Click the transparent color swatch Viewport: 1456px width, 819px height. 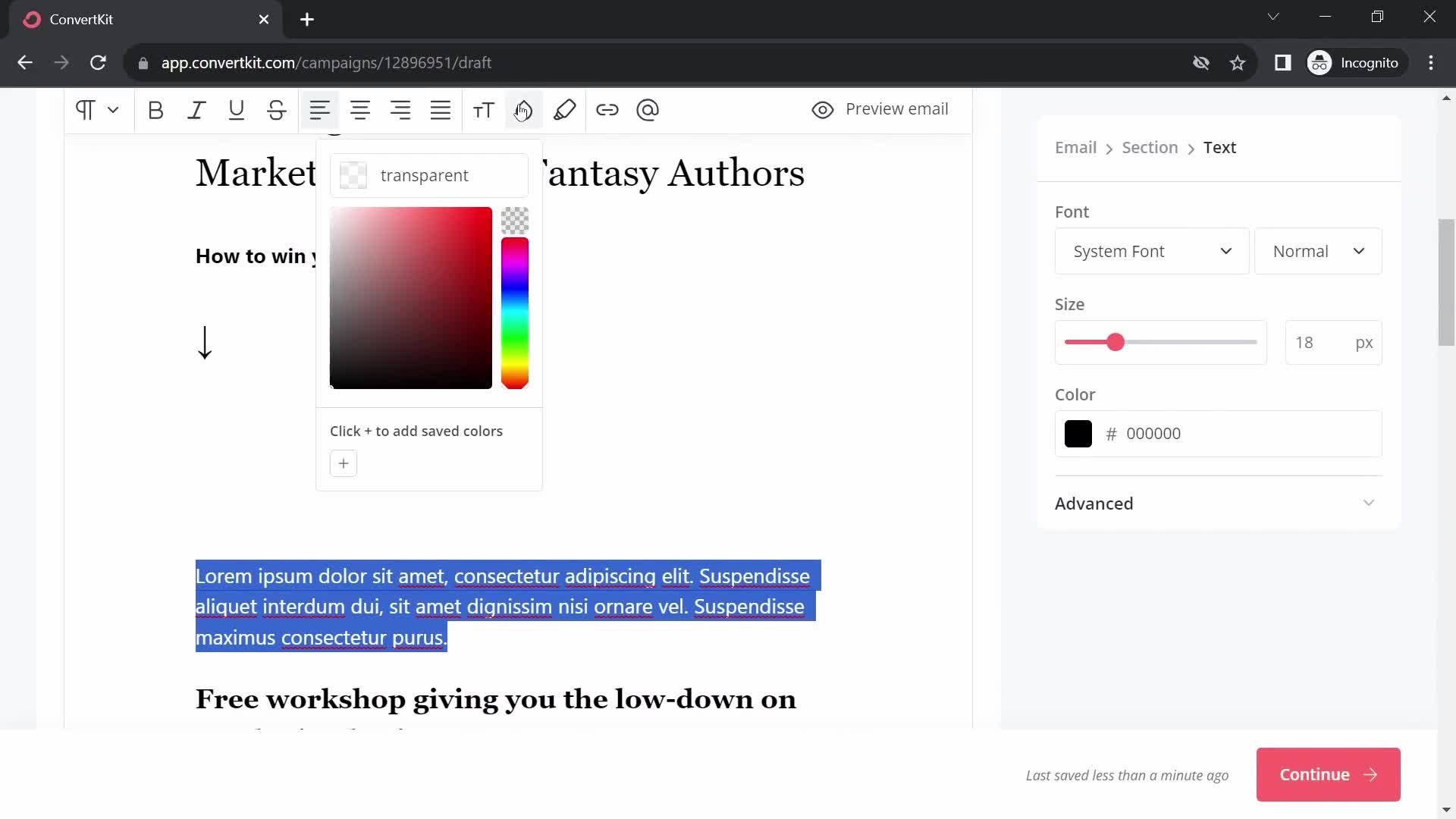(x=353, y=175)
